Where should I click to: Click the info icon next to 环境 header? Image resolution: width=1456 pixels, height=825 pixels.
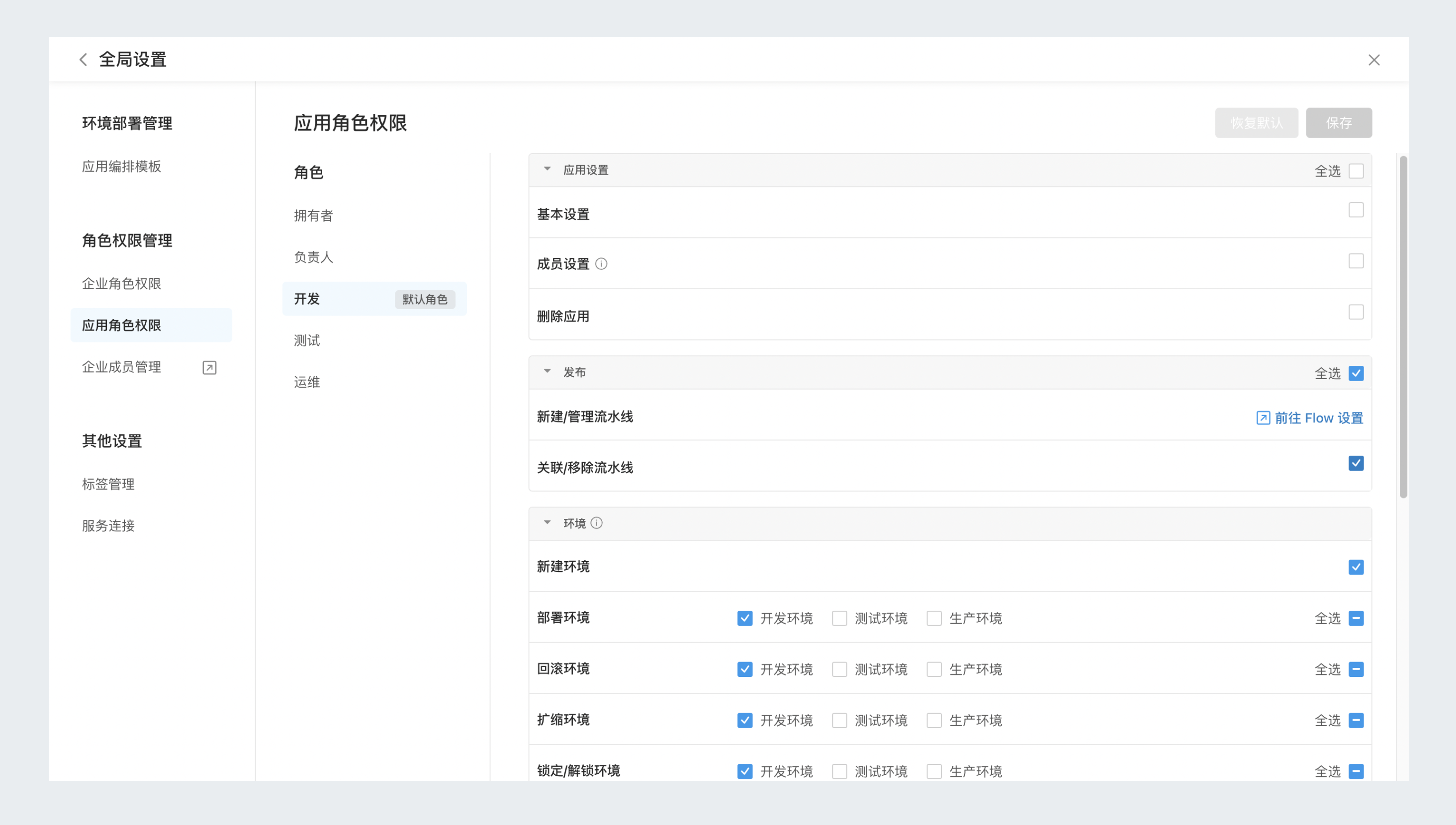[x=597, y=523]
